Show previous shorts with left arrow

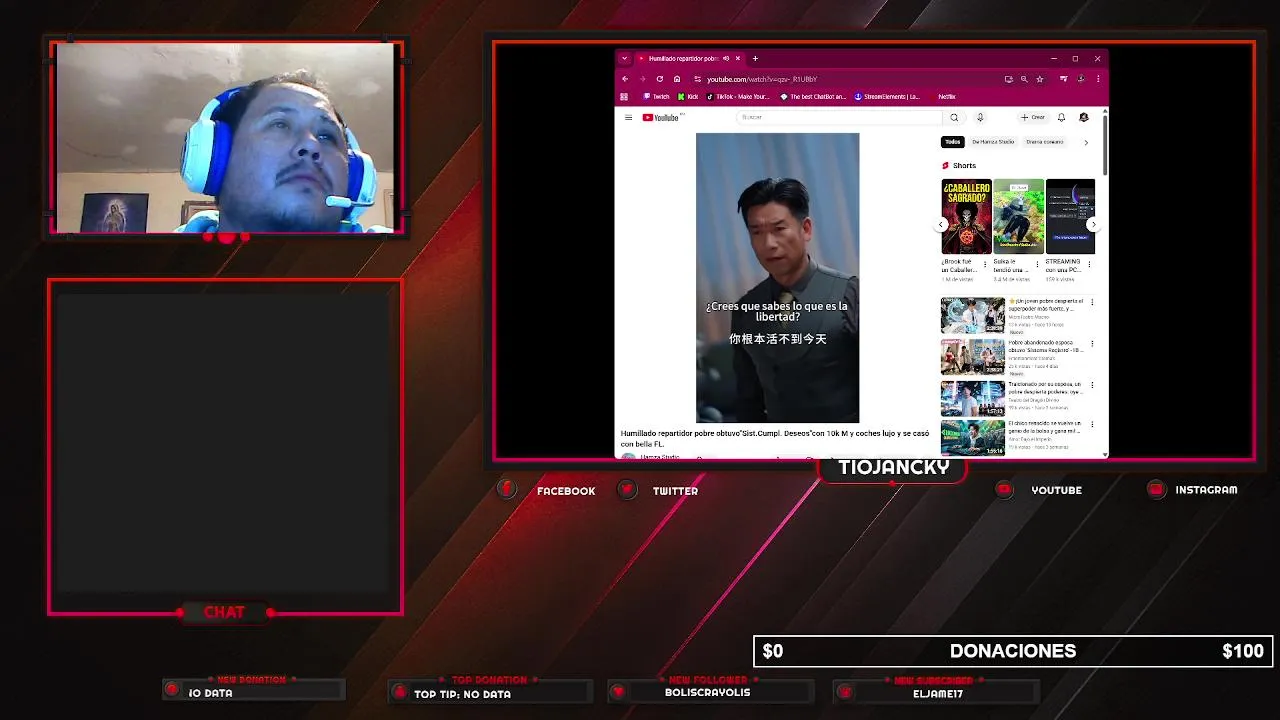[942, 224]
